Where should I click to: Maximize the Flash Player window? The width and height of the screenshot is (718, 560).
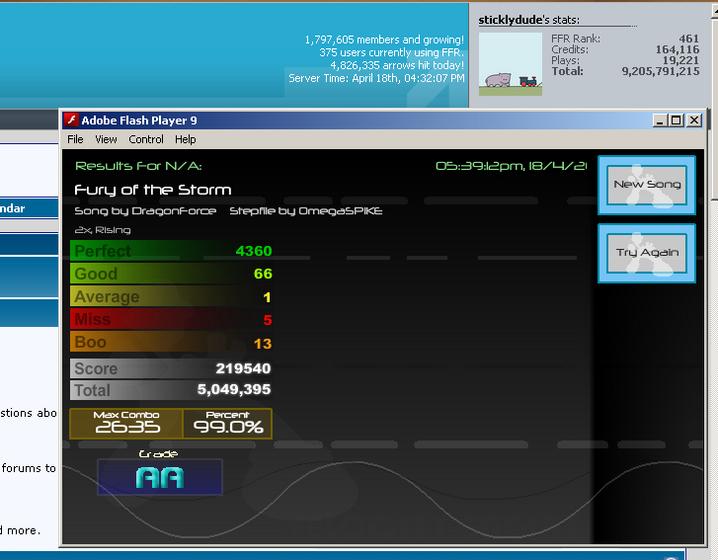tap(676, 120)
